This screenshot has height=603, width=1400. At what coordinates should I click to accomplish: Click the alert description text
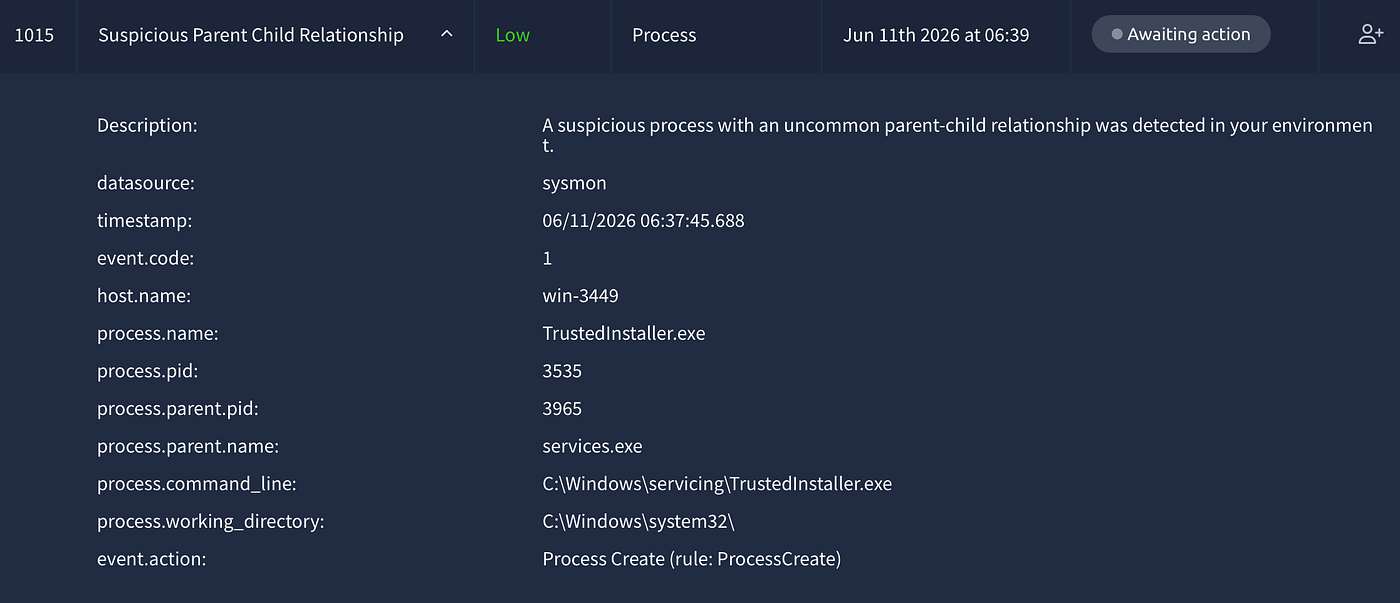[x=957, y=135]
